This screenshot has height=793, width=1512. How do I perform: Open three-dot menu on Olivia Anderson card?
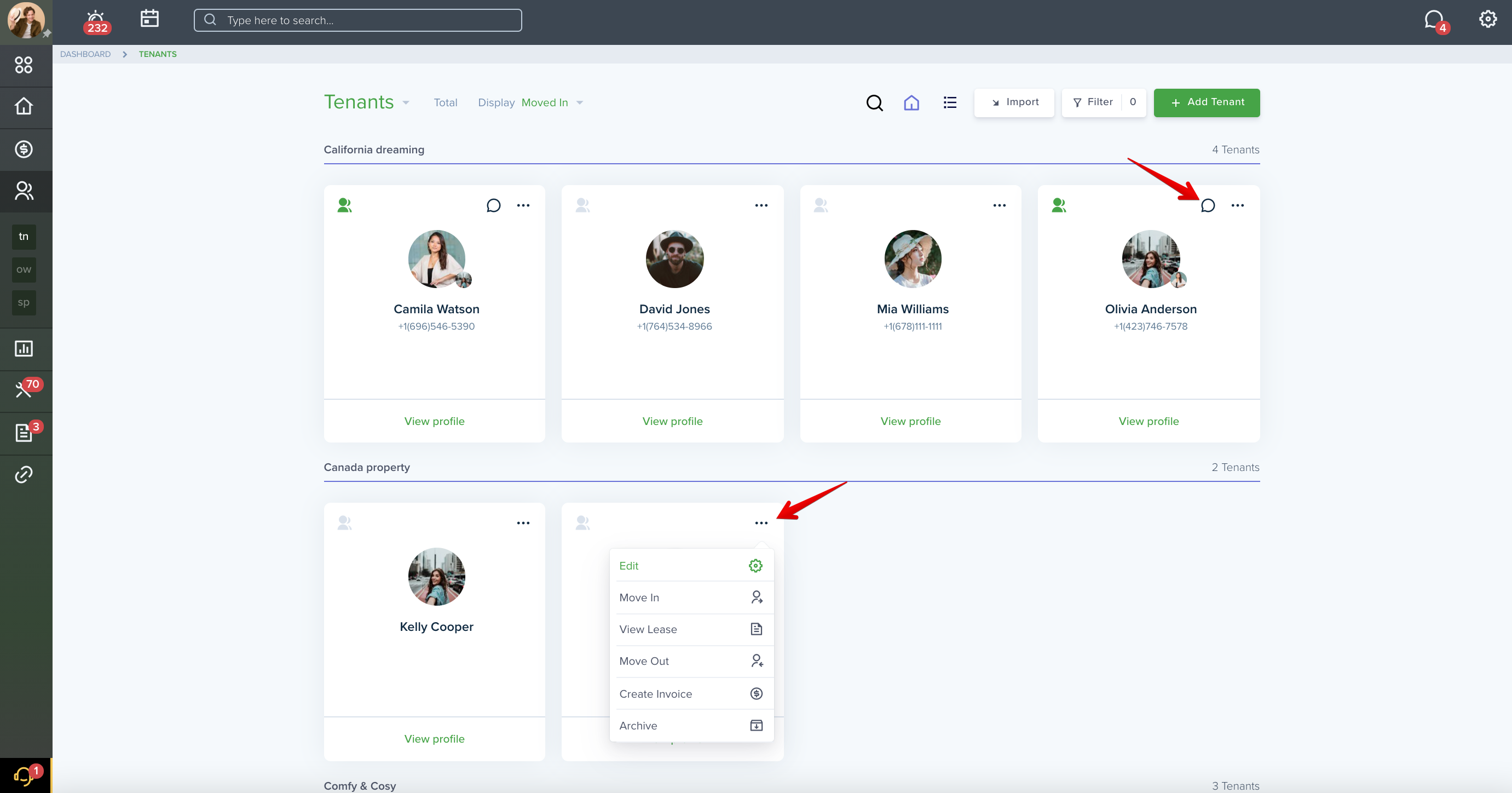pyautogui.click(x=1237, y=205)
